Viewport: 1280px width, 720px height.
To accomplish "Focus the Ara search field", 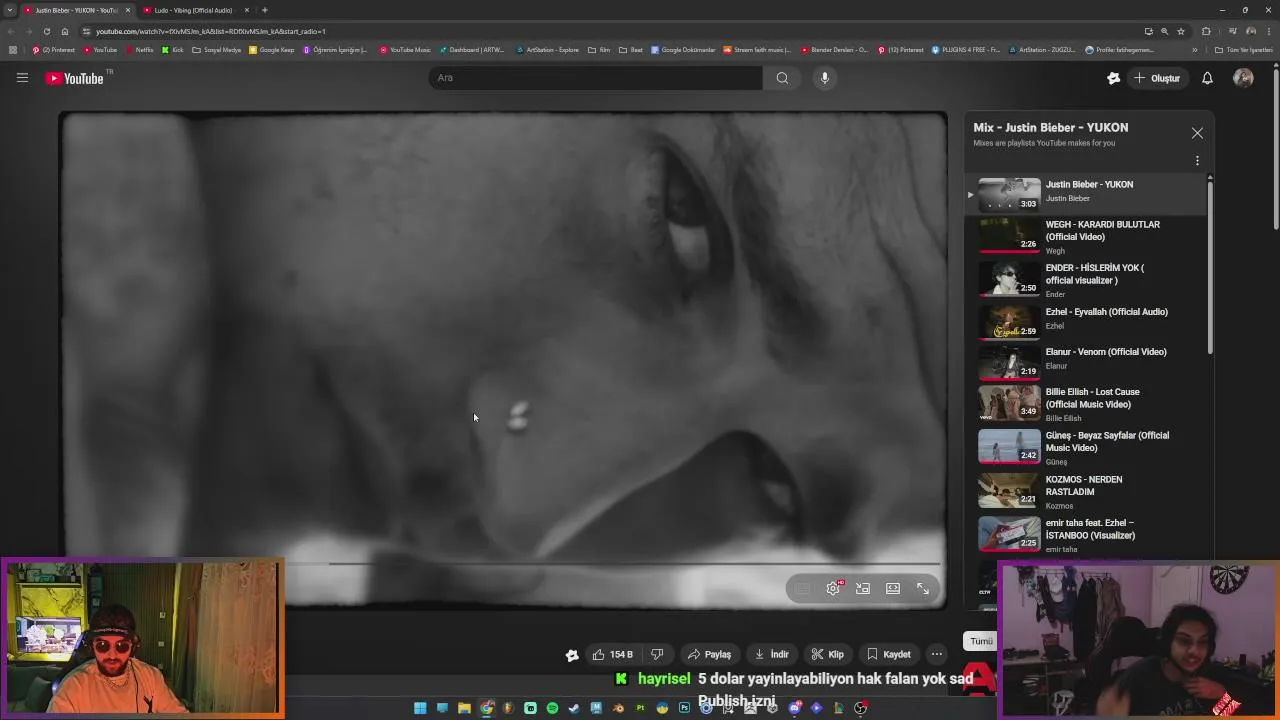I will coord(595,78).
